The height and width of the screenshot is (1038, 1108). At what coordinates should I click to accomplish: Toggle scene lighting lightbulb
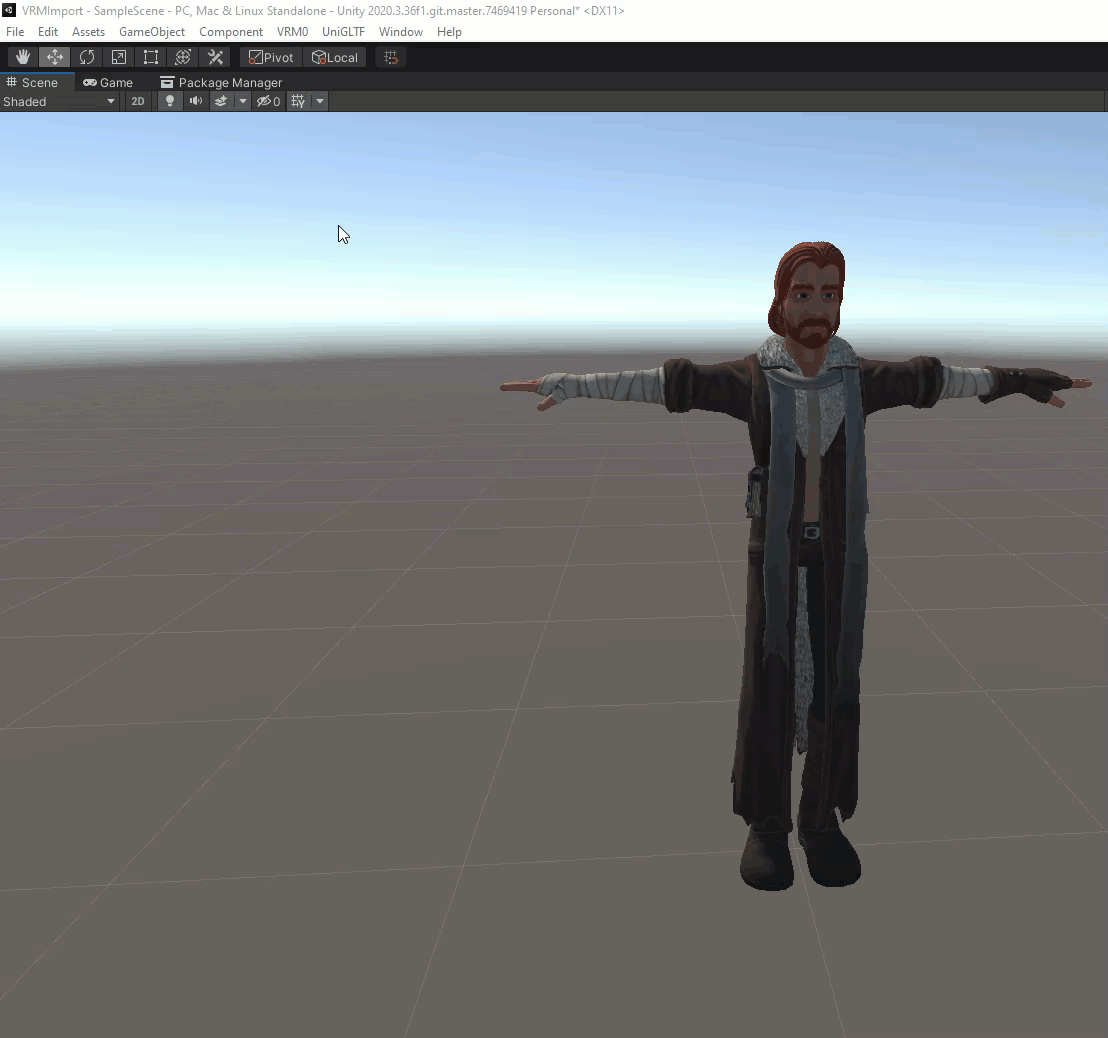tap(170, 101)
